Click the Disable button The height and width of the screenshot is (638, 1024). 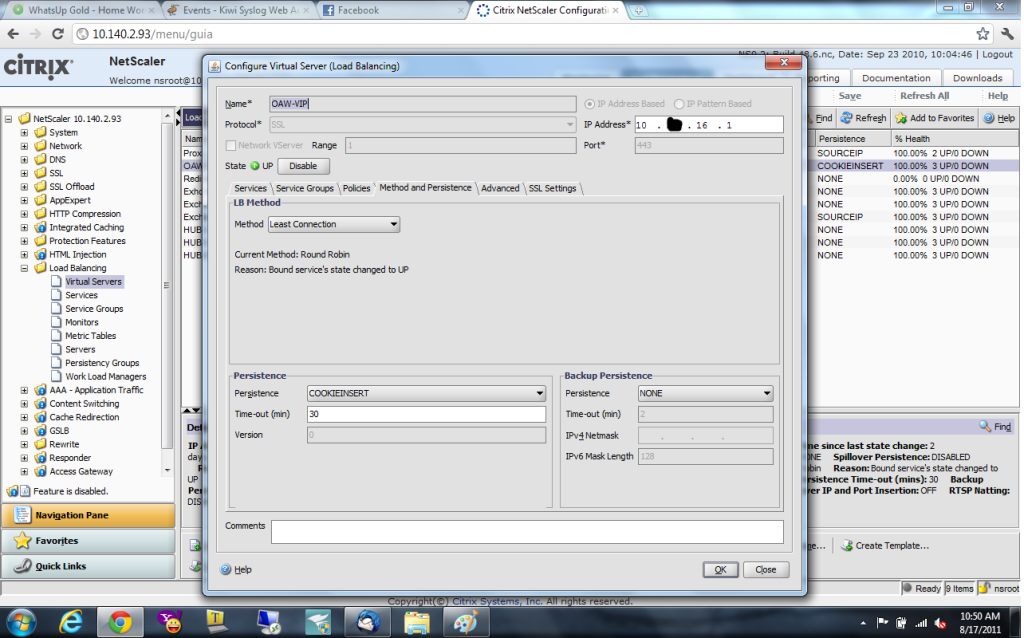pyautogui.click(x=303, y=166)
